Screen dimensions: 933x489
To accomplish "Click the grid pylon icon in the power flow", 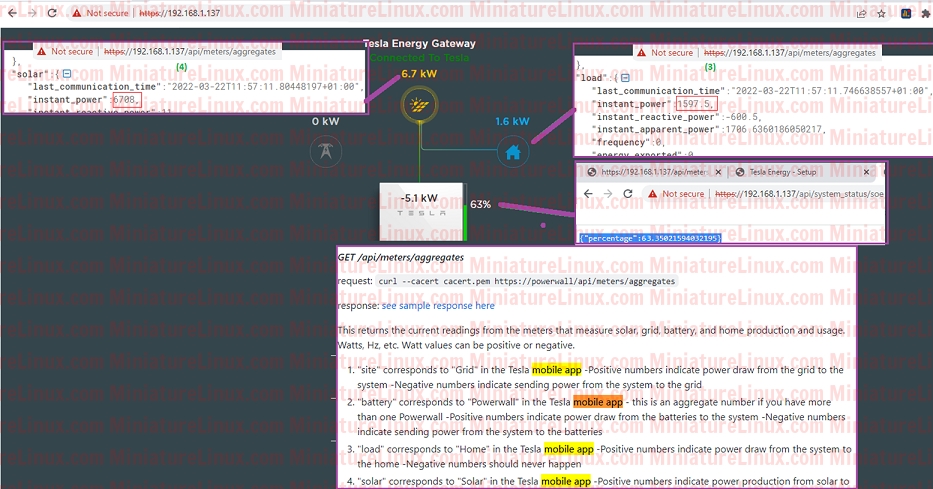I will [325, 151].
